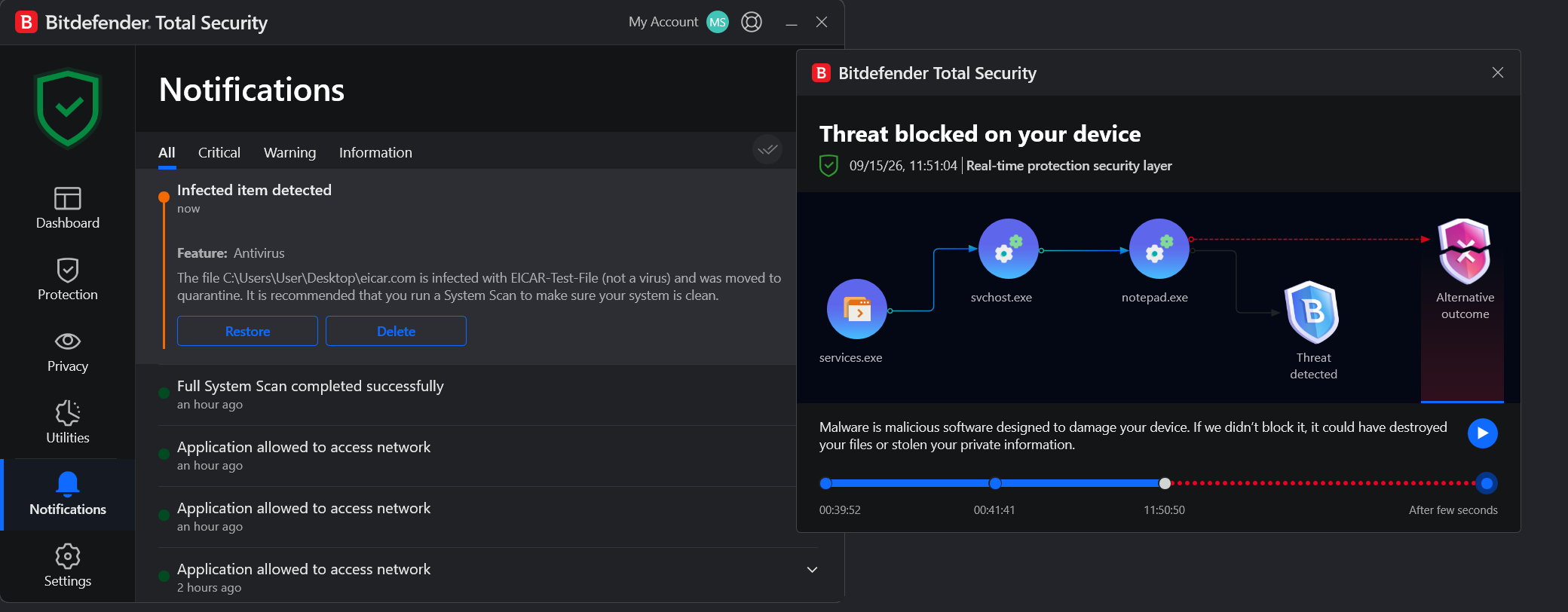The width and height of the screenshot is (1568, 612).
Task: Open the support lifebuoy icon
Action: pos(752,22)
